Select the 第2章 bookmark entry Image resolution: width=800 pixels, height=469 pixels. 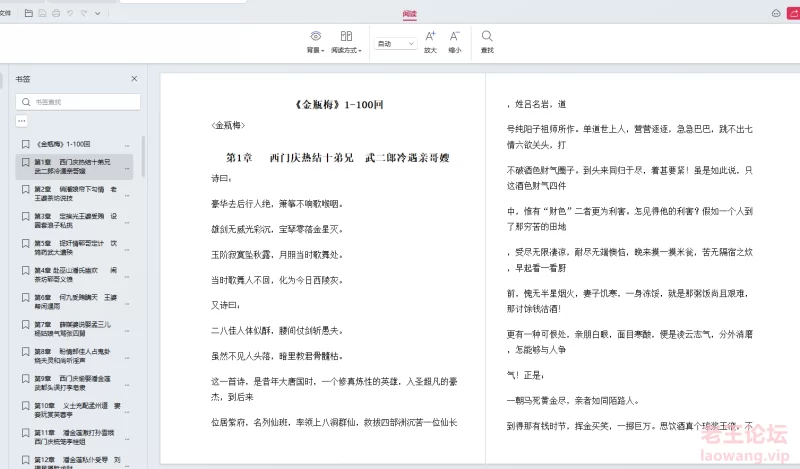pos(74,193)
